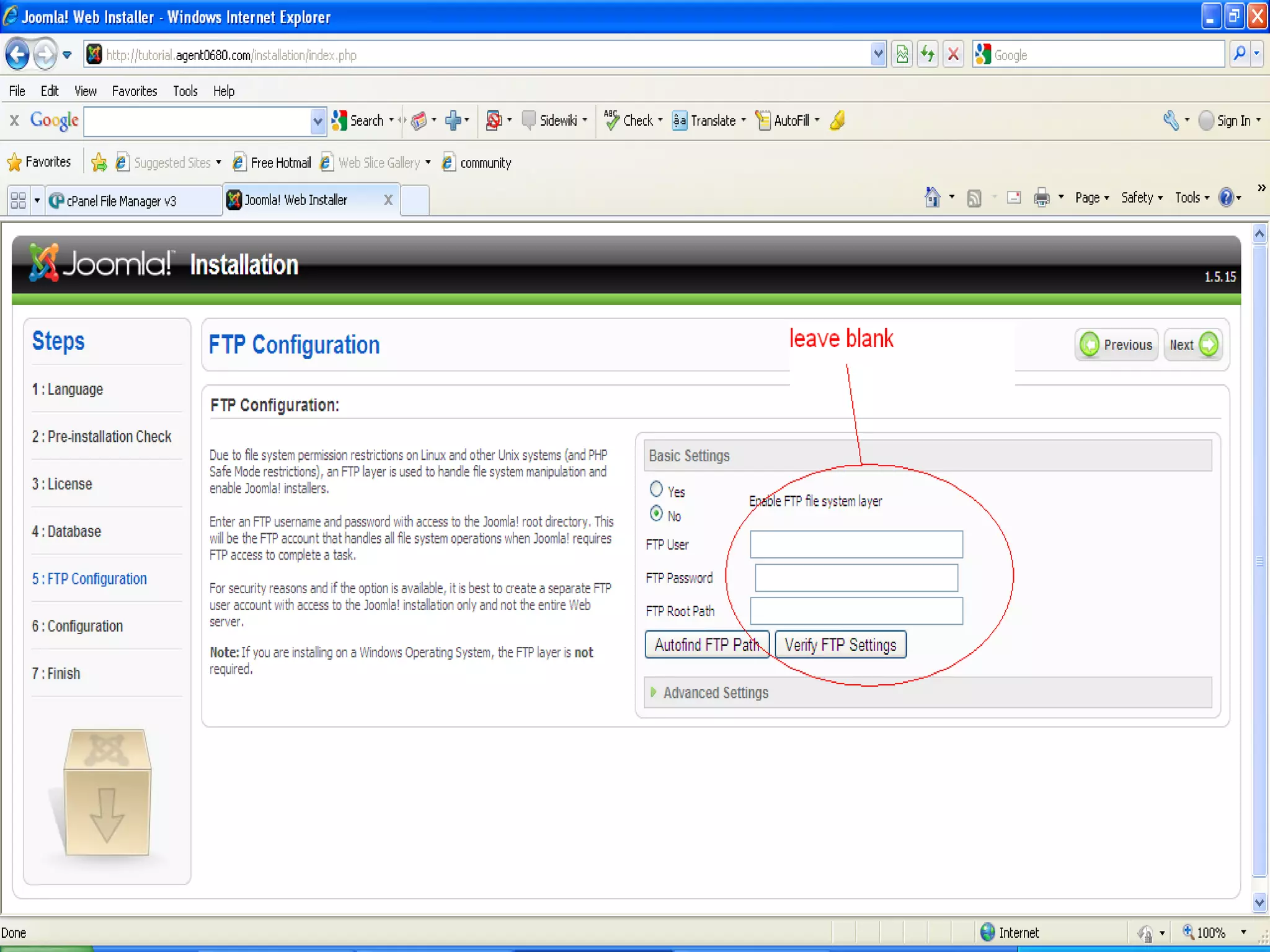The height and width of the screenshot is (952, 1270).
Task: Select the No radio button
Action: 656,514
